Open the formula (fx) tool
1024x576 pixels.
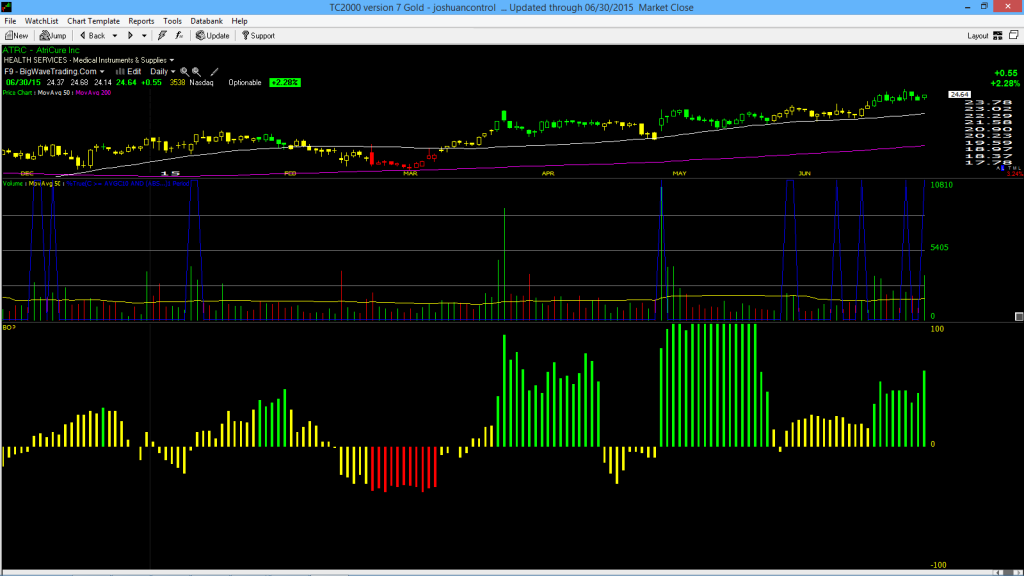click(x=179, y=35)
